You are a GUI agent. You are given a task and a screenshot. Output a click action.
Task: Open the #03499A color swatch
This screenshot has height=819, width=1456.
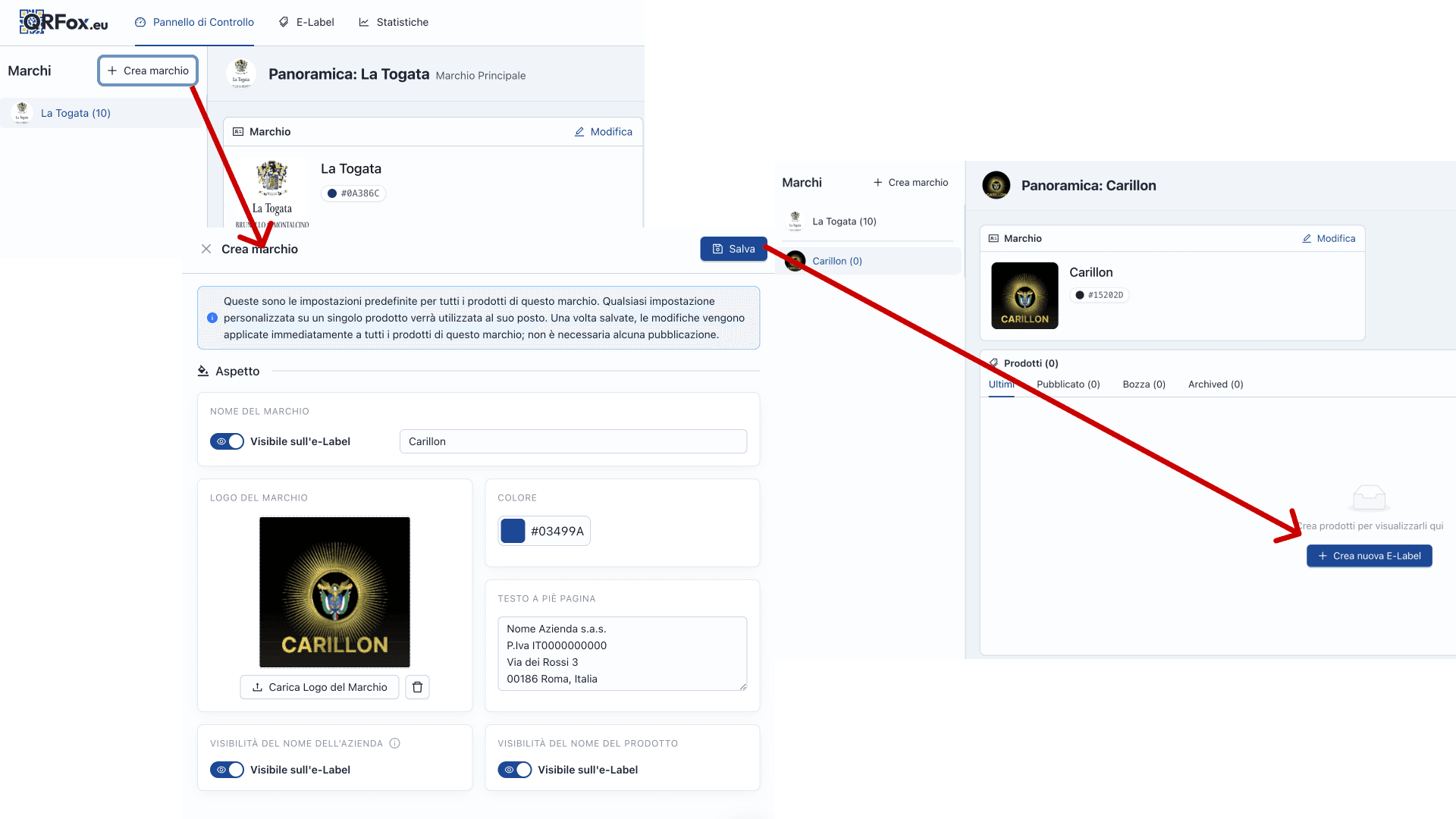(513, 531)
